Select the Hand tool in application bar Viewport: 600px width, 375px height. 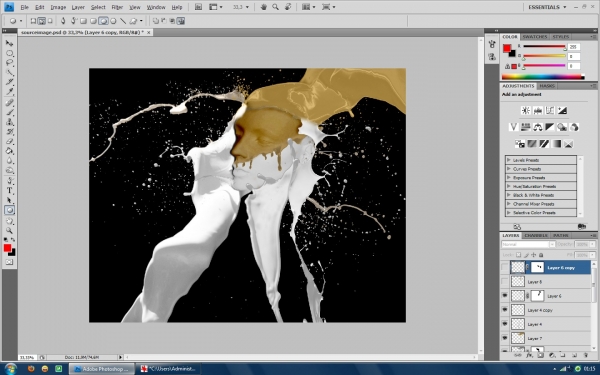point(264,7)
